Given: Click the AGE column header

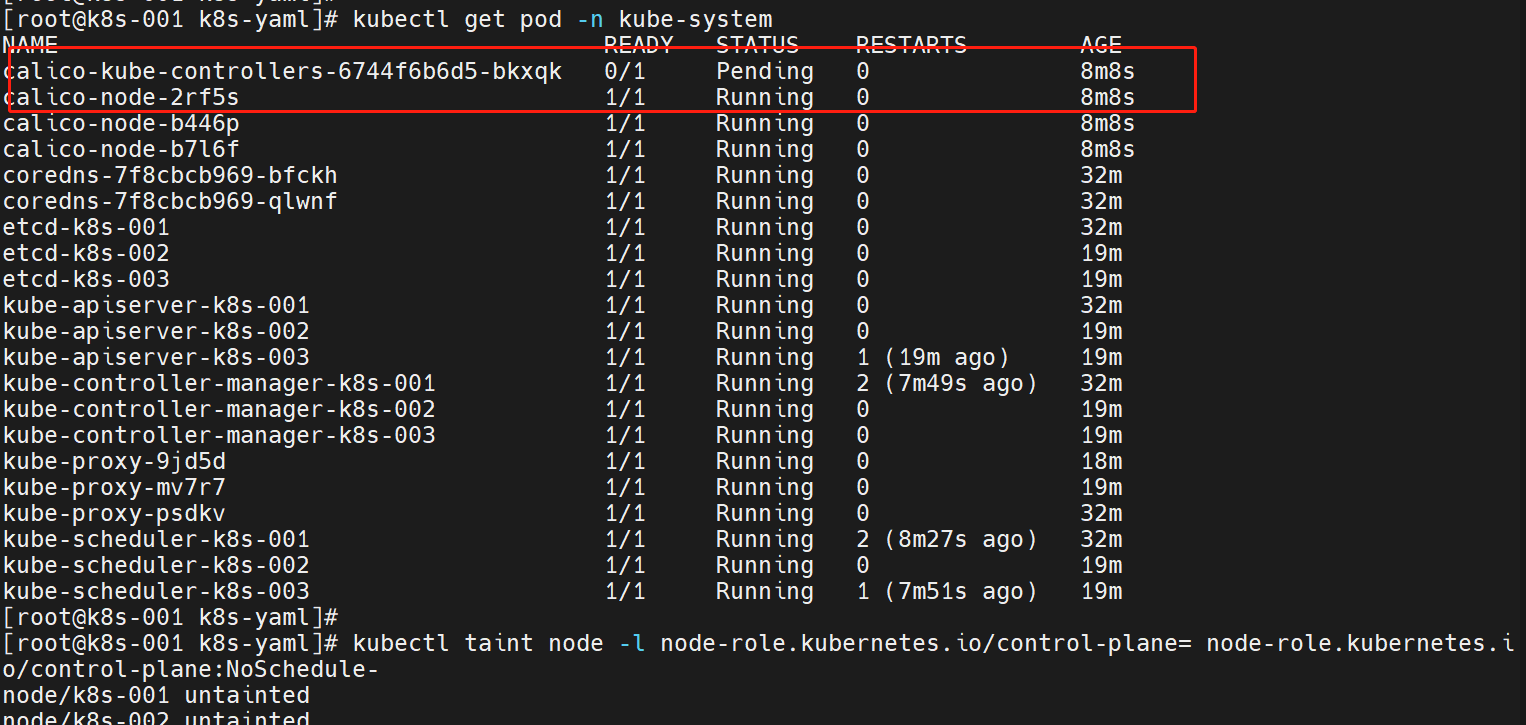Looking at the screenshot, I should 1101,45.
